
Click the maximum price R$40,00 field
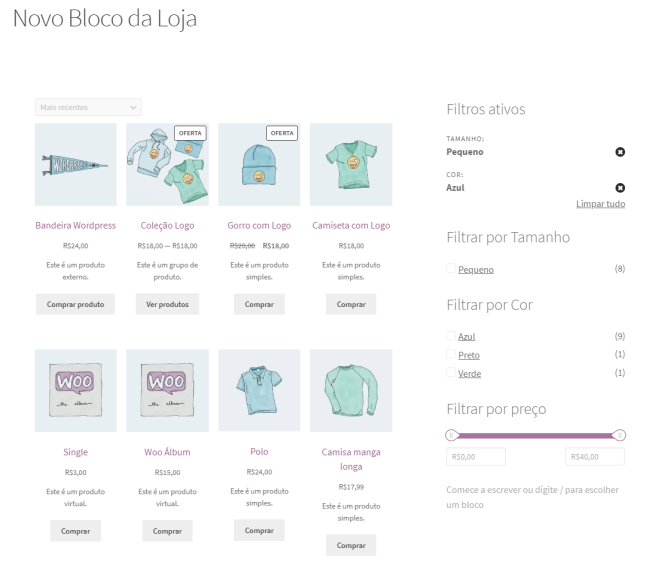pos(595,457)
